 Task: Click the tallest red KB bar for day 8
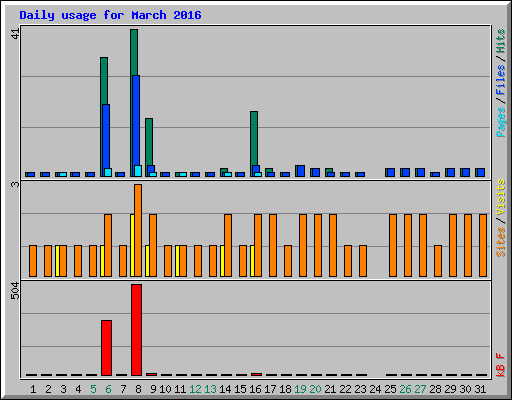click(136, 330)
